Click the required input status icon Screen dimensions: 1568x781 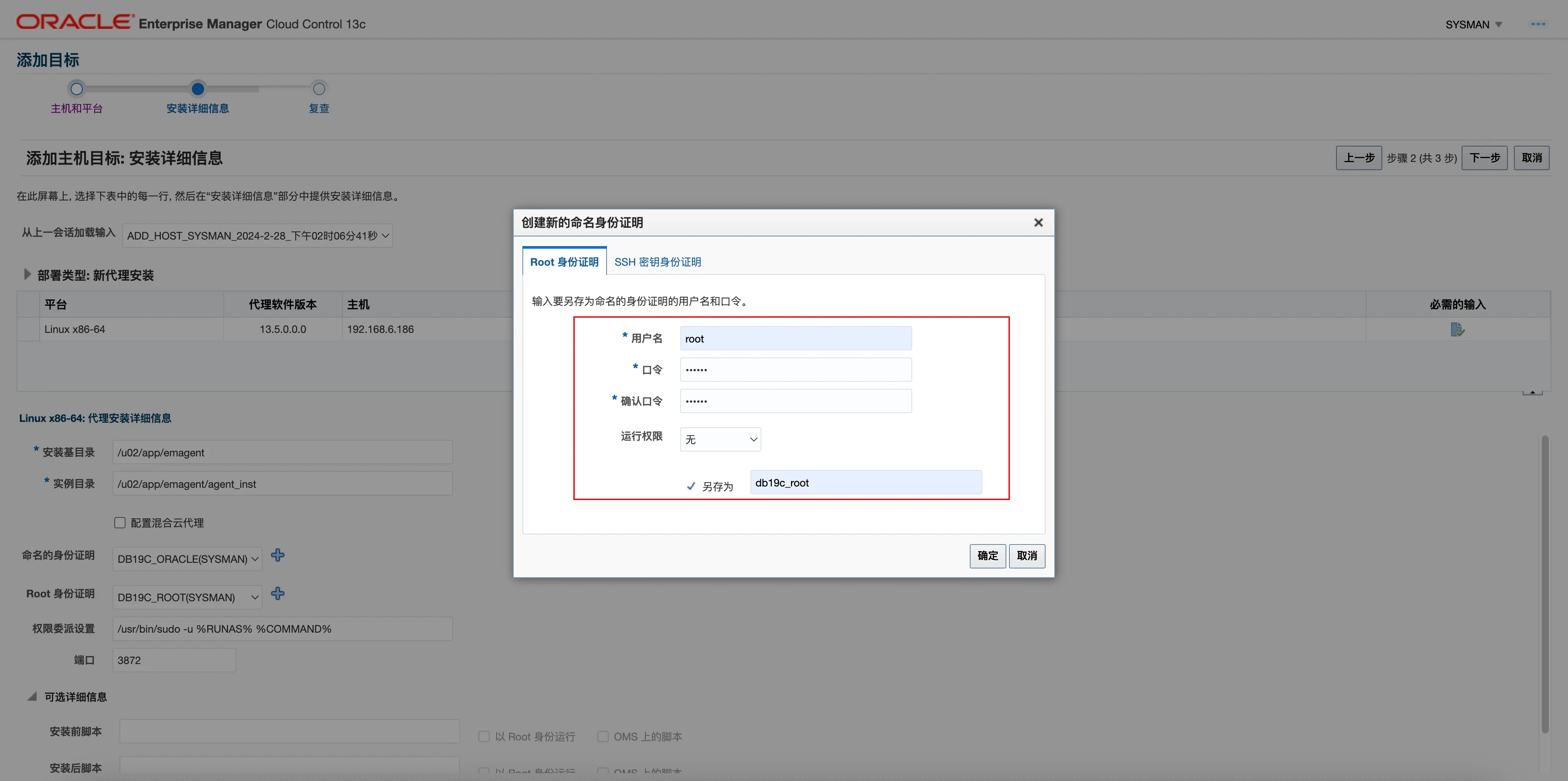click(1457, 329)
